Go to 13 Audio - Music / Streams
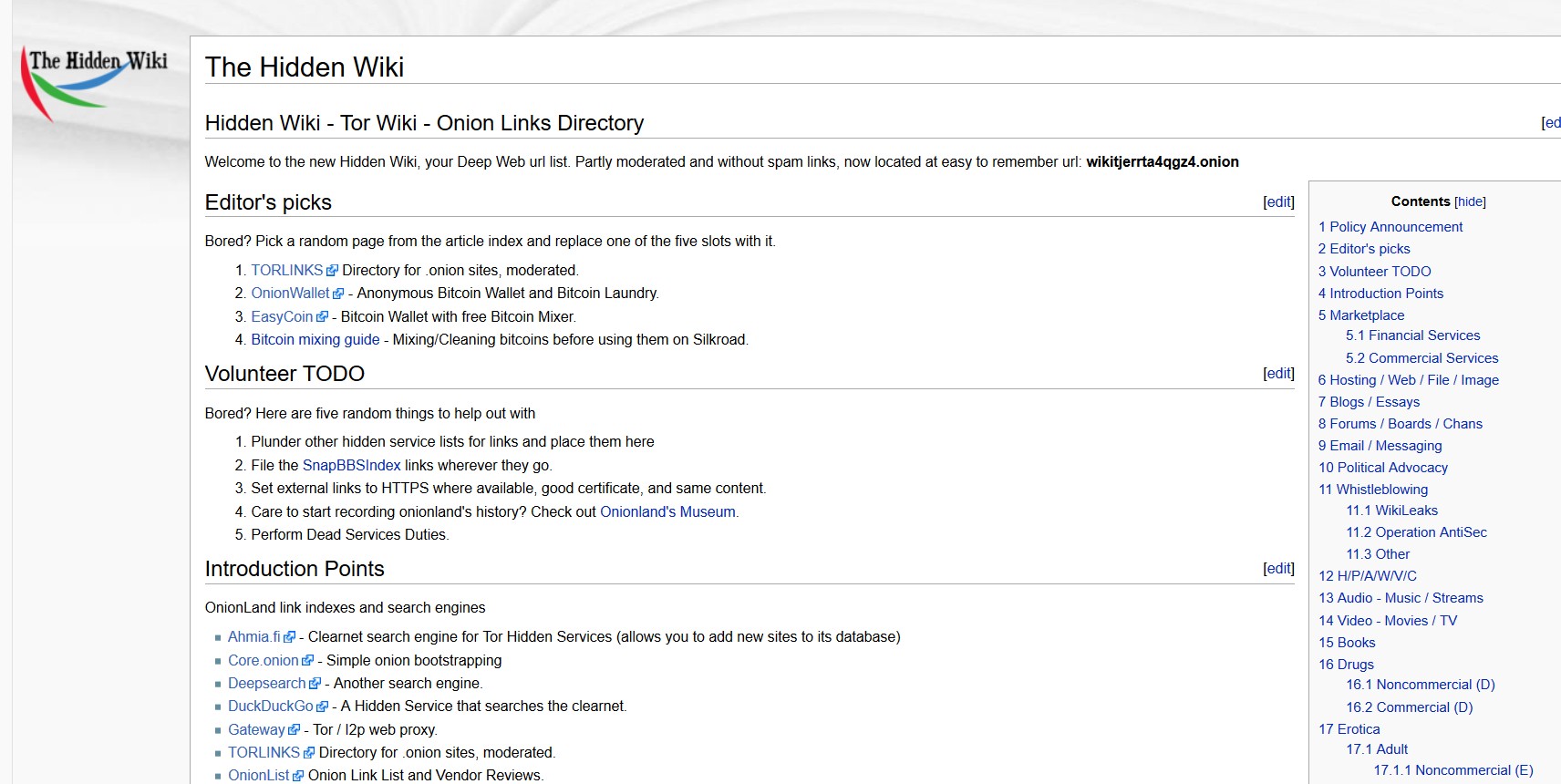The image size is (1561, 784). click(x=1401, y=598)
